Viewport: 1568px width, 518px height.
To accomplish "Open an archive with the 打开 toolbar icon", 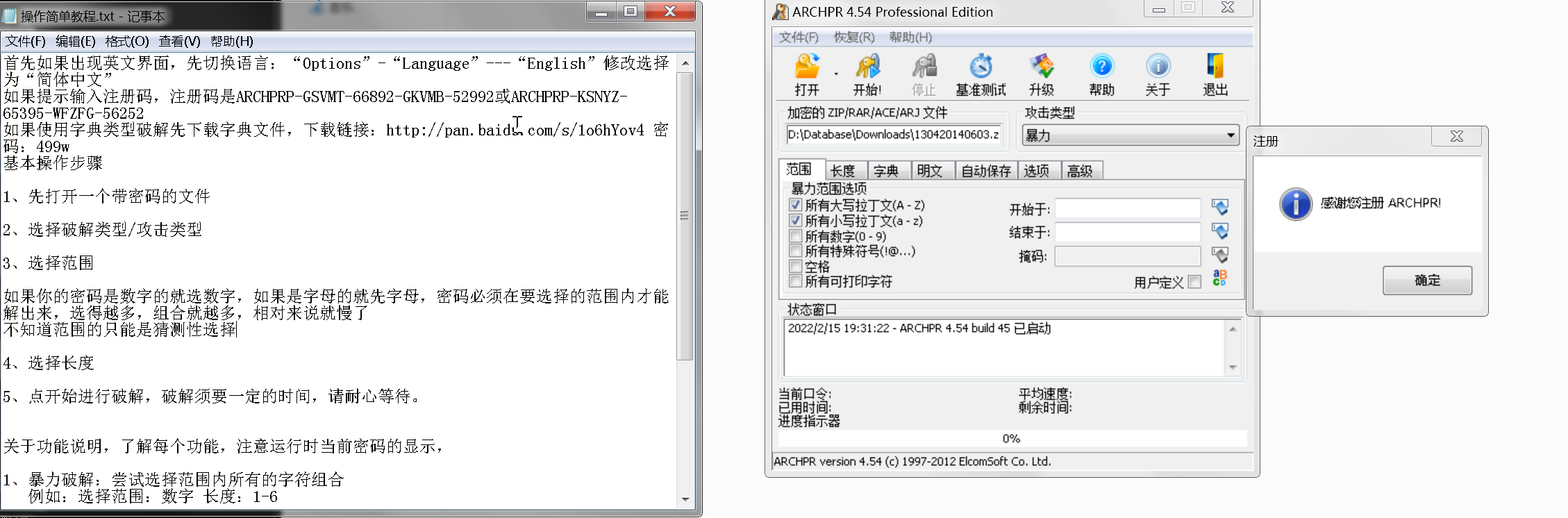I will tap(807, 74).
